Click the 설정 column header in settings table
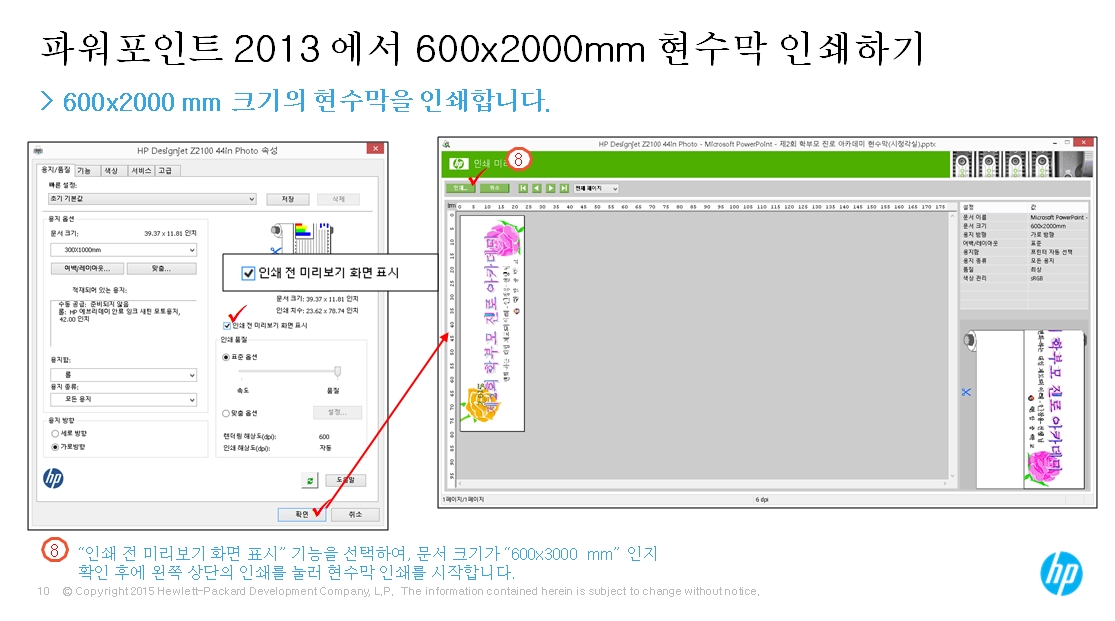 pyautogui.click(x=994, y=207)
